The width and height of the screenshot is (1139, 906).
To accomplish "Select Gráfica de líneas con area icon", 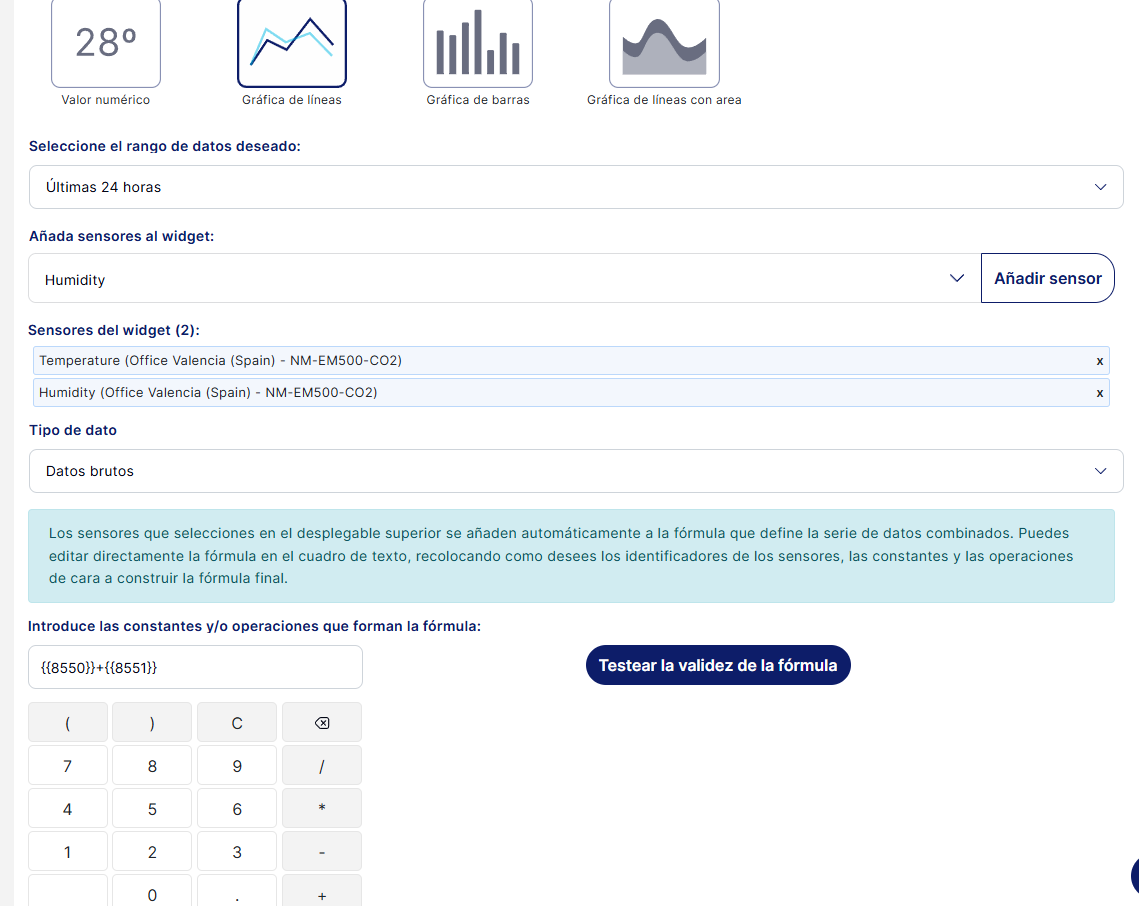I will (x=664, y=44).
